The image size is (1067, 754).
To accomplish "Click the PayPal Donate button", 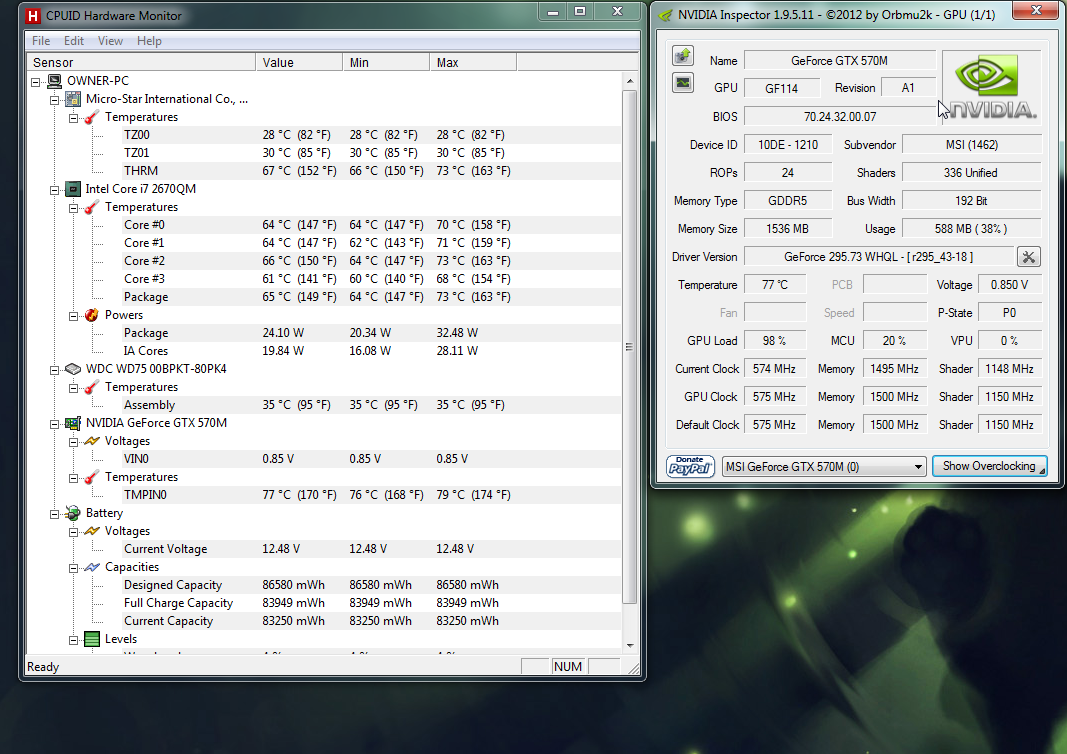I will tap(690, 466).
